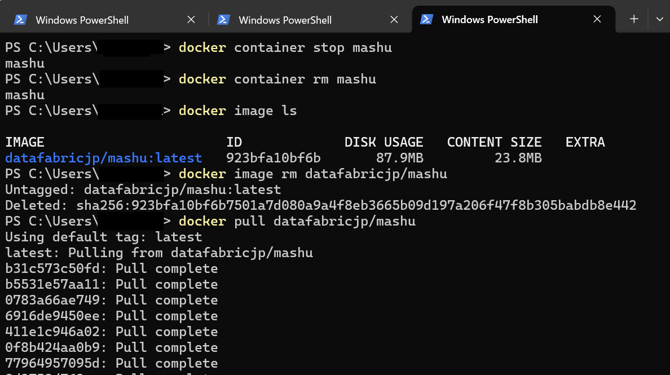This screenshot has height=375, width=670.
Task: Click the Deleted sha256 hash line
Action: pyautogui.click(x=320, y=205)
